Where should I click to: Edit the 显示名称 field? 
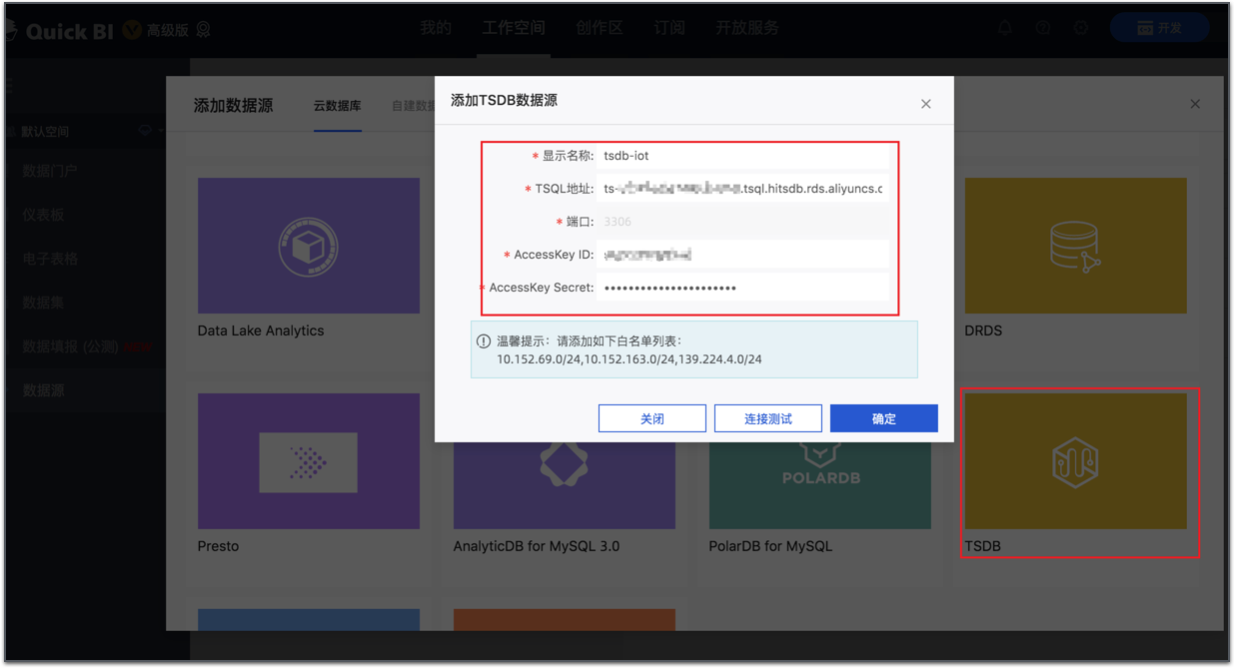[x=743, y=156]
